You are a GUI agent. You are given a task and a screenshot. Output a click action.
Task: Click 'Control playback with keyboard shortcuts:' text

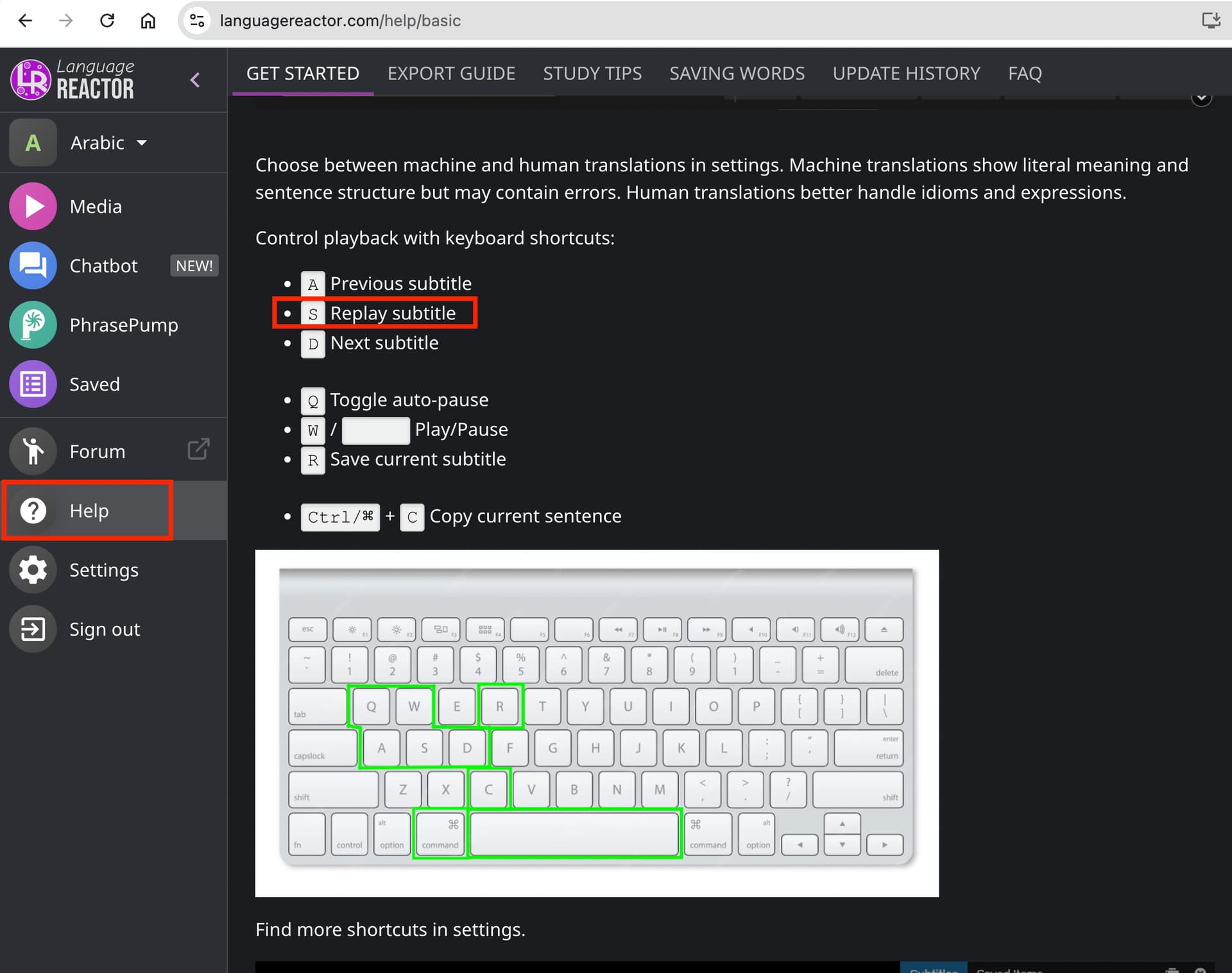435,238
